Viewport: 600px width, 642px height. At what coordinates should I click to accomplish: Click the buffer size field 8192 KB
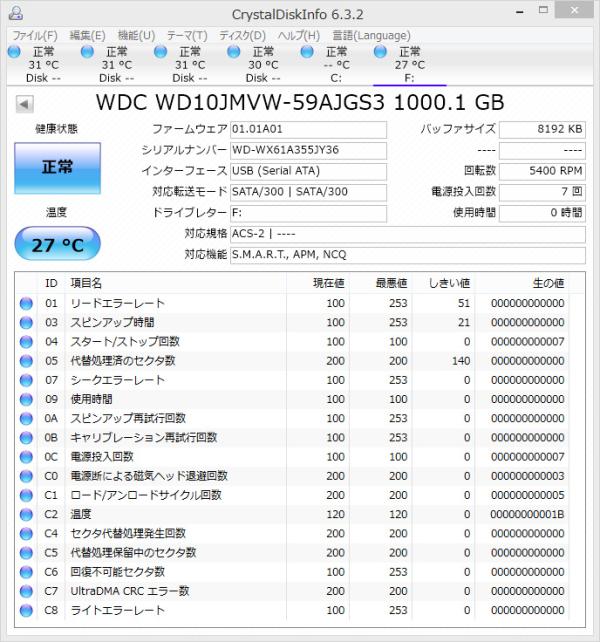[x=542, y=129]
